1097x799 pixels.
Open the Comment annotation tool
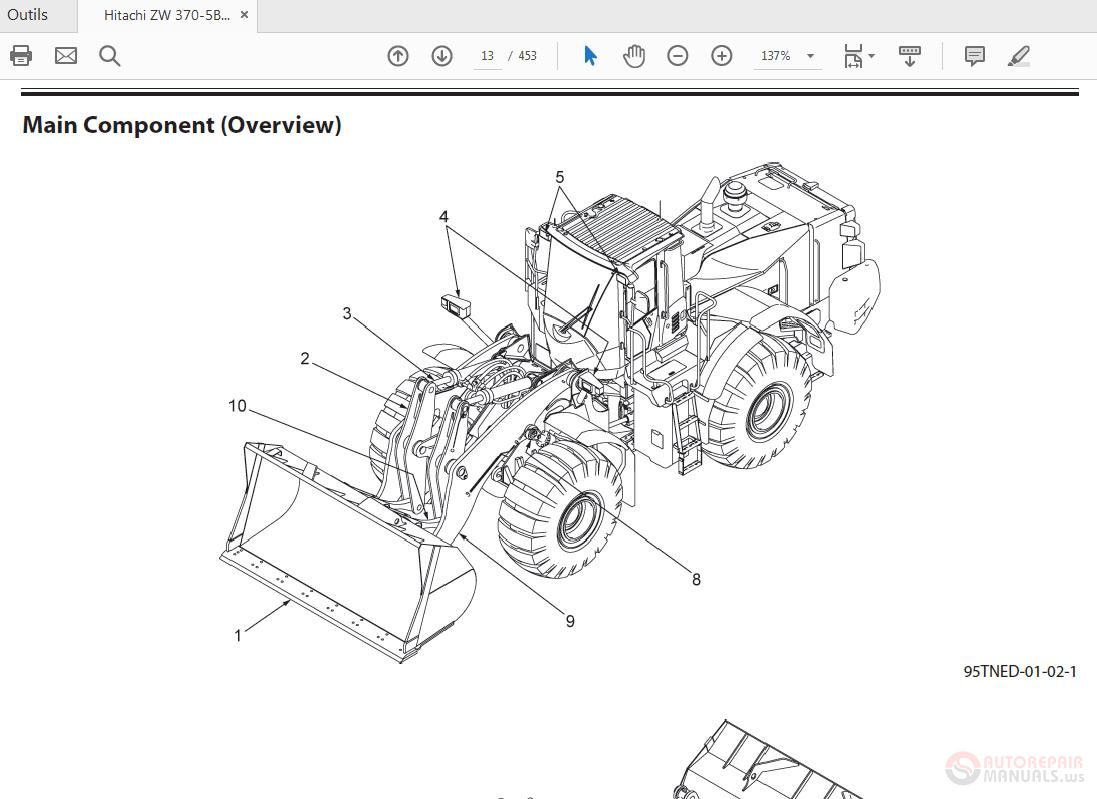(973, 56)
